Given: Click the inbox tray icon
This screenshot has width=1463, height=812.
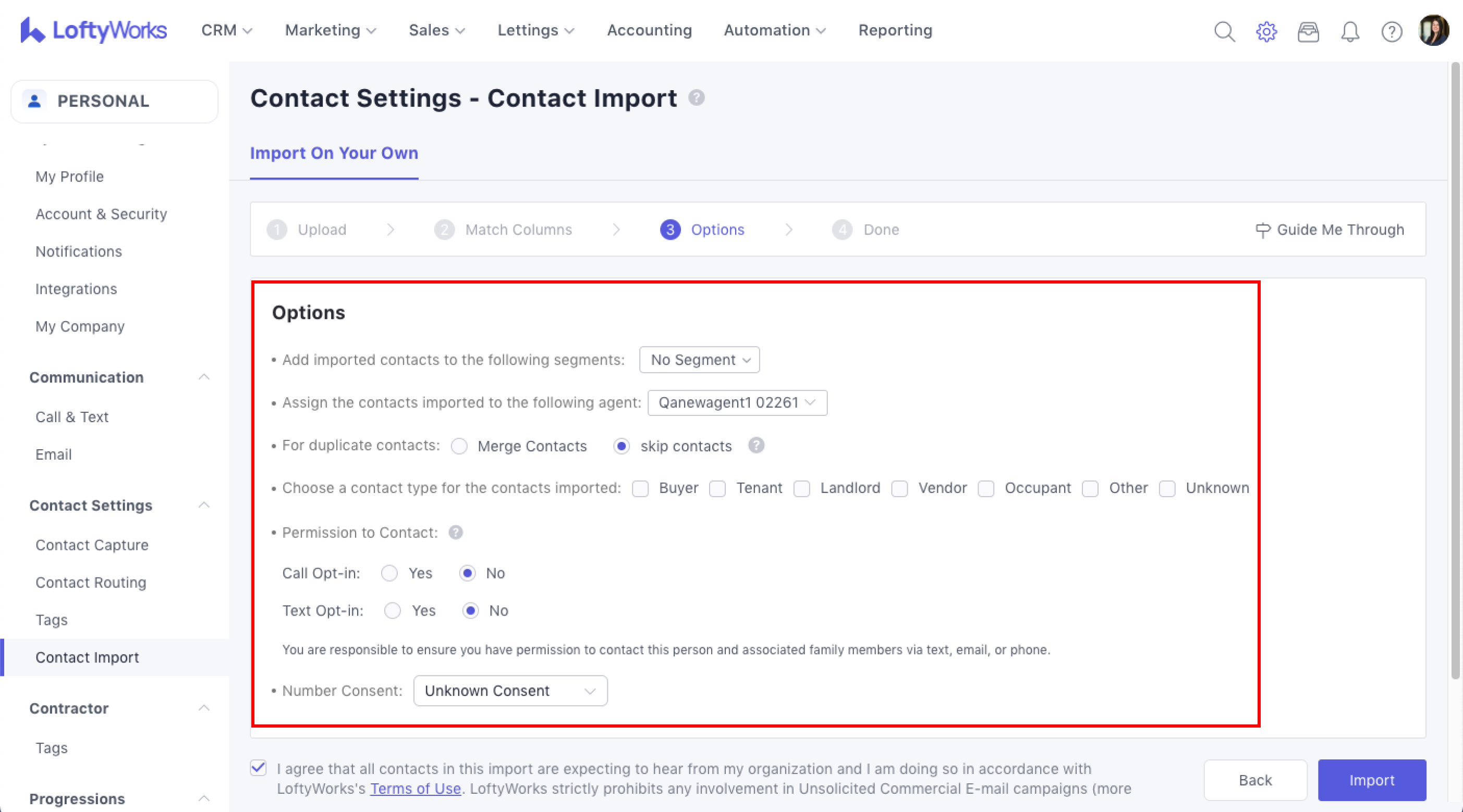Looking at the screenshot, I should pyautogui.click(x=1308, y=31).
